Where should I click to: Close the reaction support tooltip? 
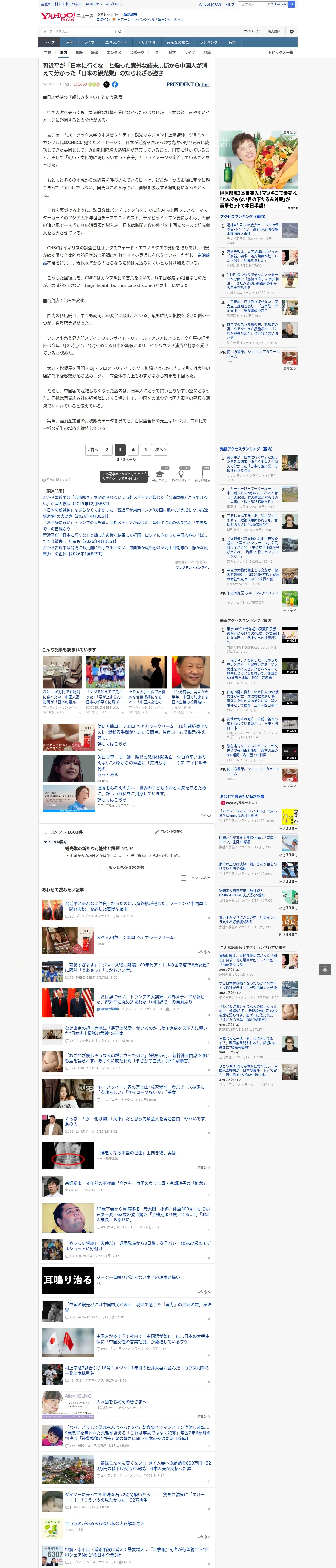pyautogui.click(x=146, y=474)
